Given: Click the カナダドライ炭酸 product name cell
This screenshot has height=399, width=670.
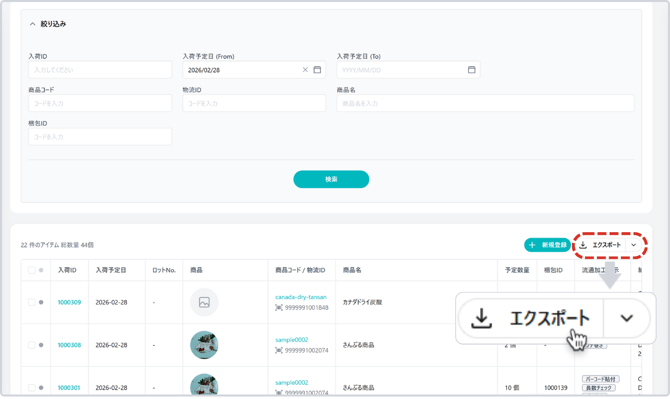Looking at the screenshot, I should 362,302.
